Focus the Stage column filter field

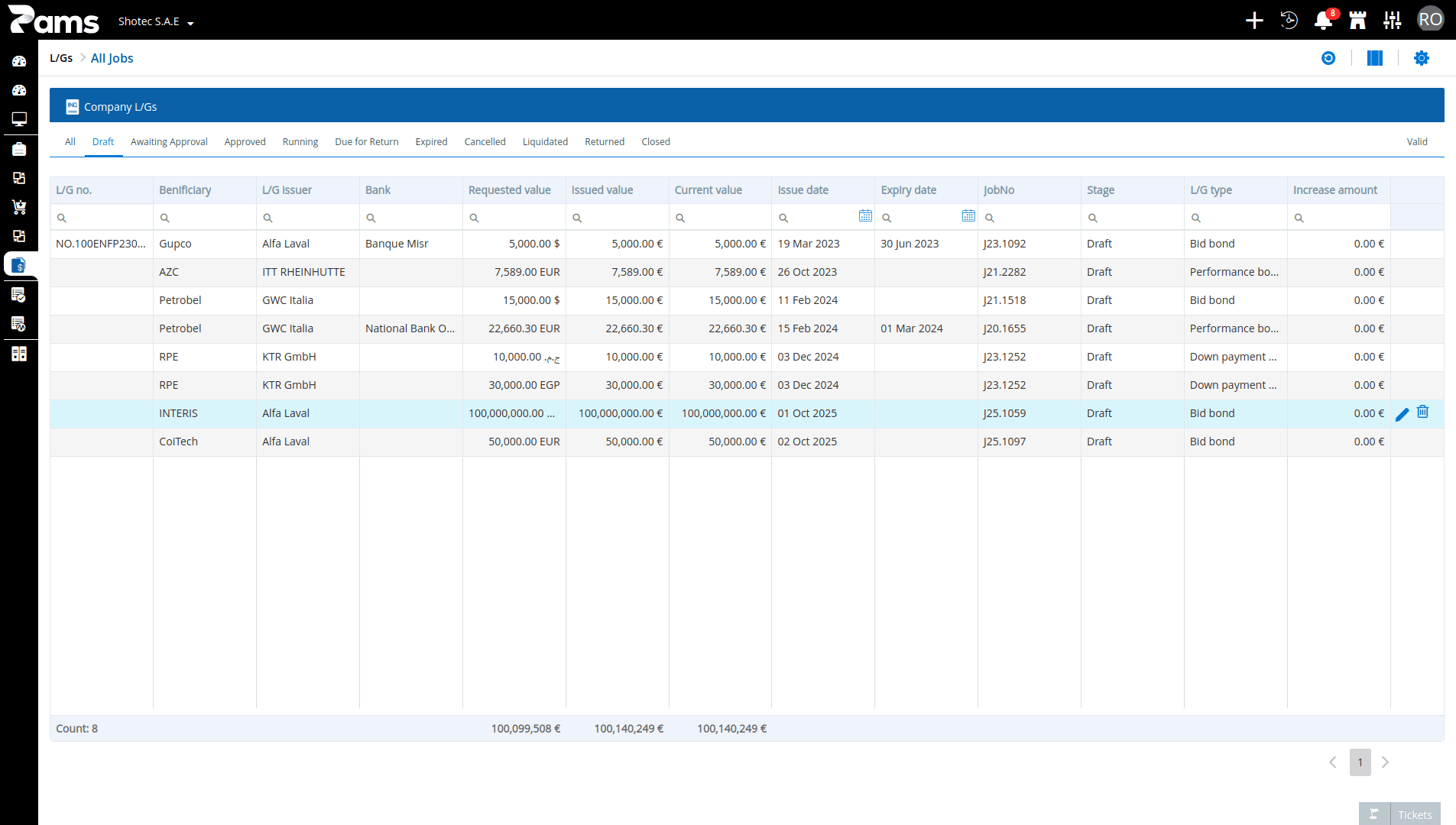[1133, 218]
